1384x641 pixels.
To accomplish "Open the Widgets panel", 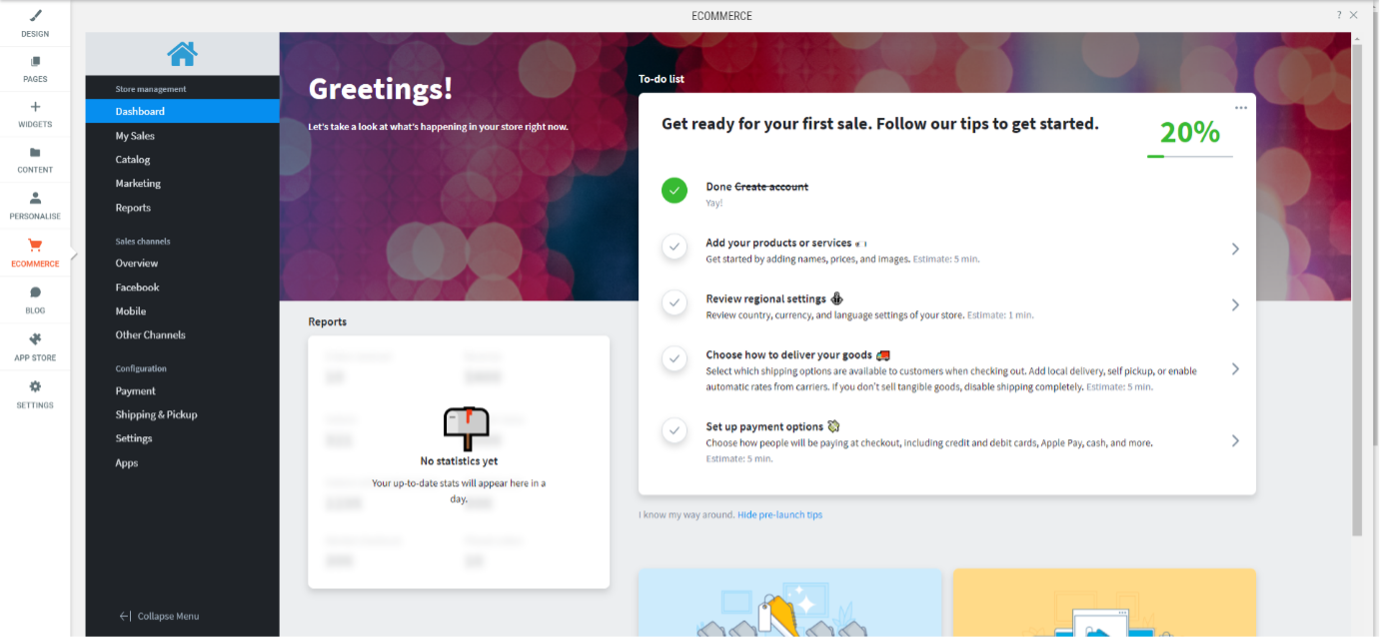I will [x=35, y=113].
